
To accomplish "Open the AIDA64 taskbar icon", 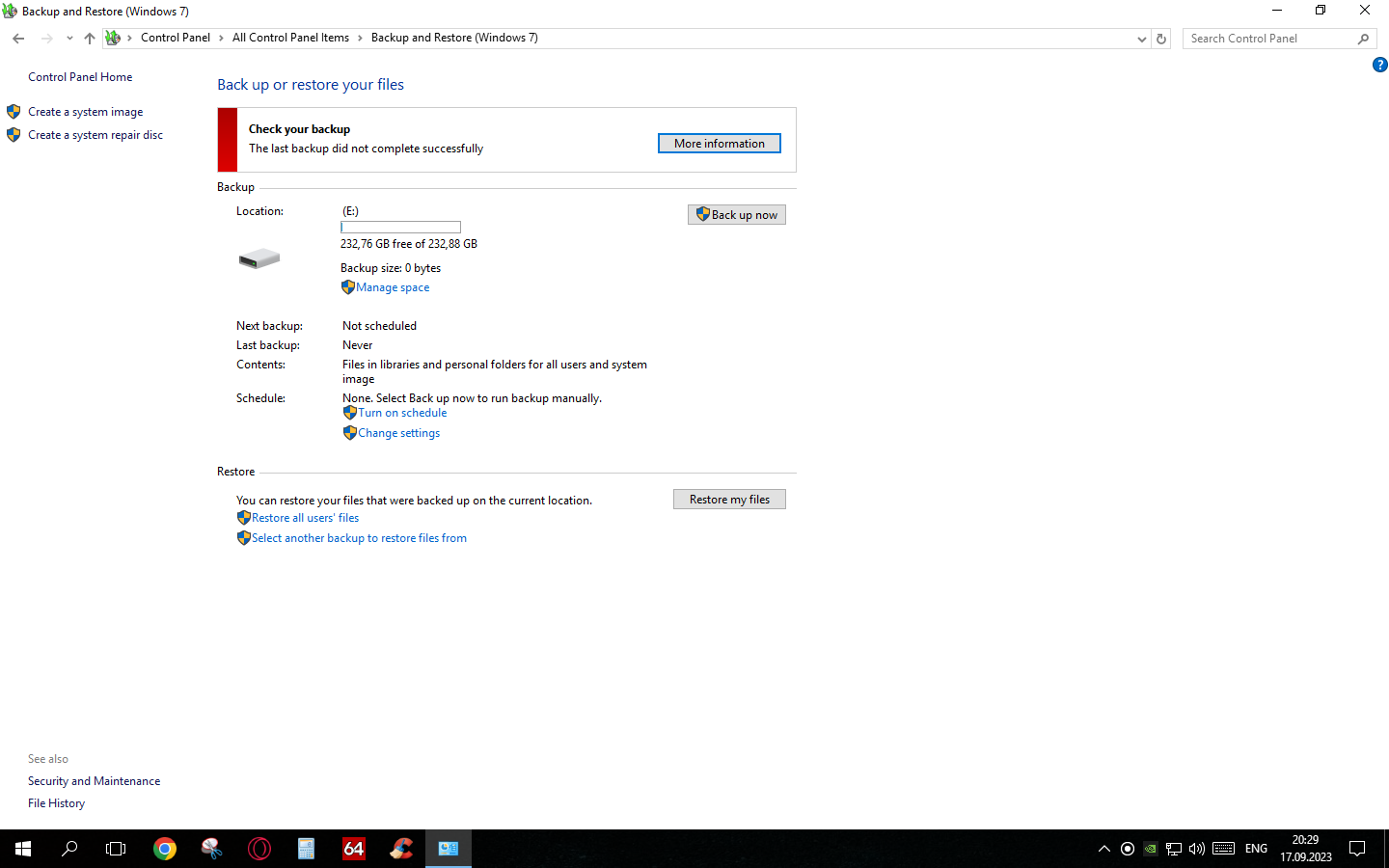I will pos(354,849).
